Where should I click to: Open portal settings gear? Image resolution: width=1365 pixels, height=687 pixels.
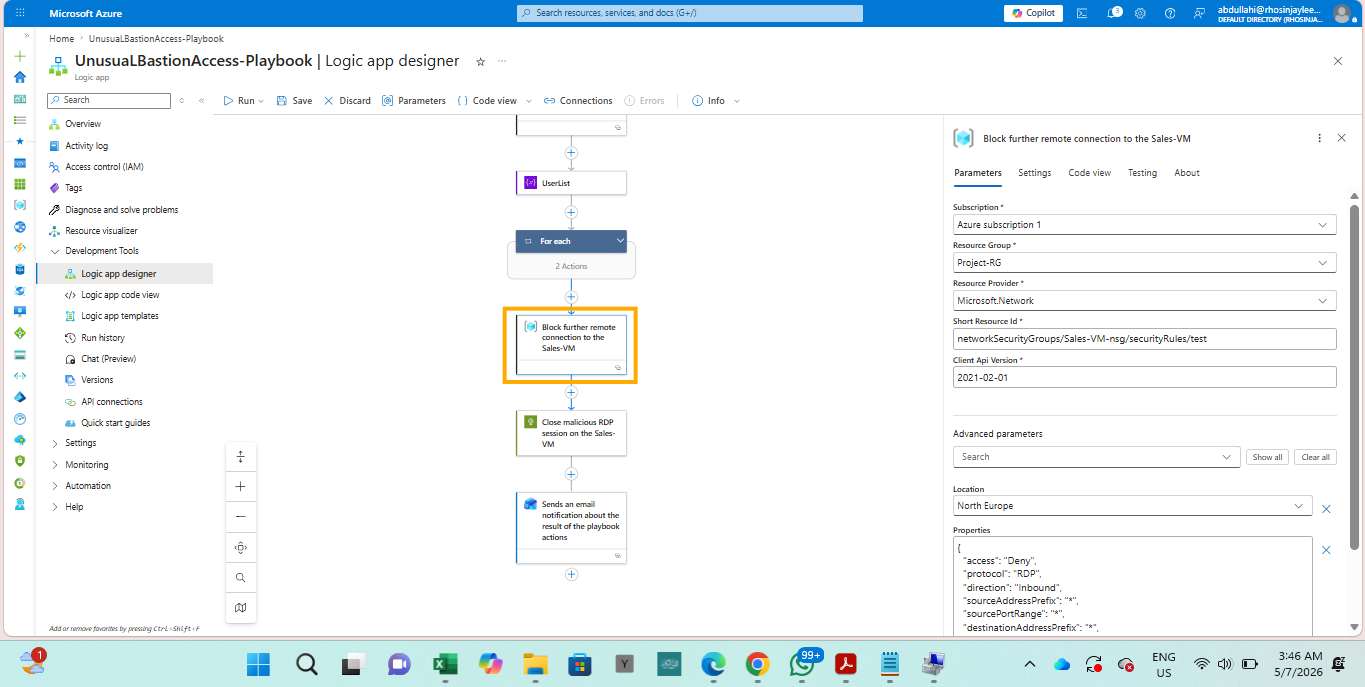tap(1140, 13)
